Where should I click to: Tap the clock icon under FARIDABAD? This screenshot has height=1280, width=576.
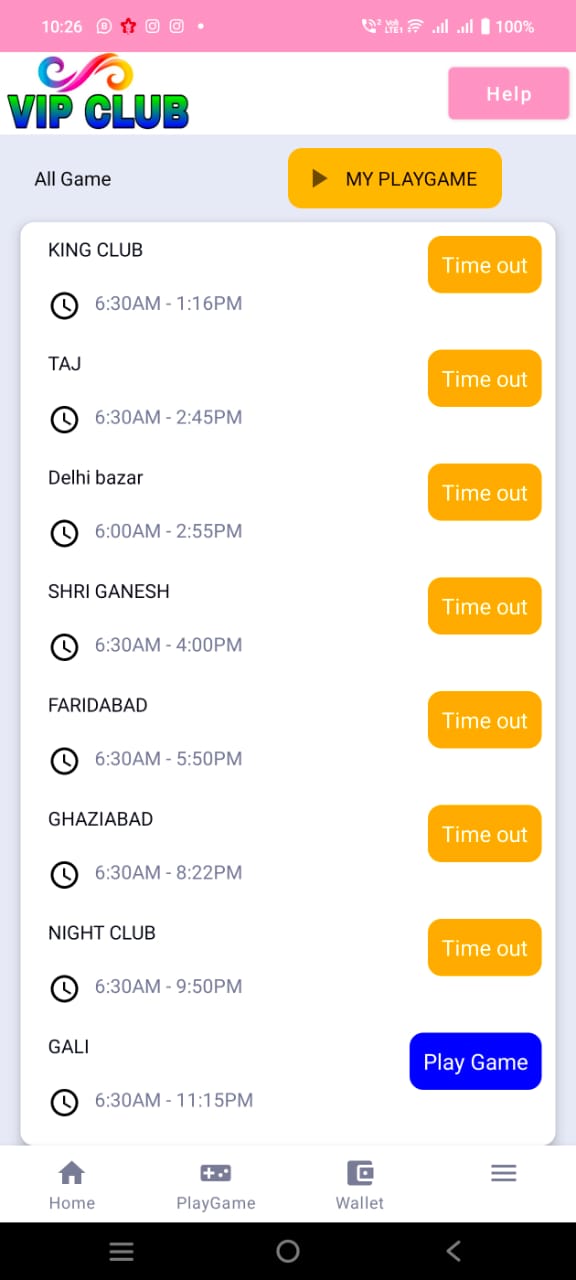[64, 761]
